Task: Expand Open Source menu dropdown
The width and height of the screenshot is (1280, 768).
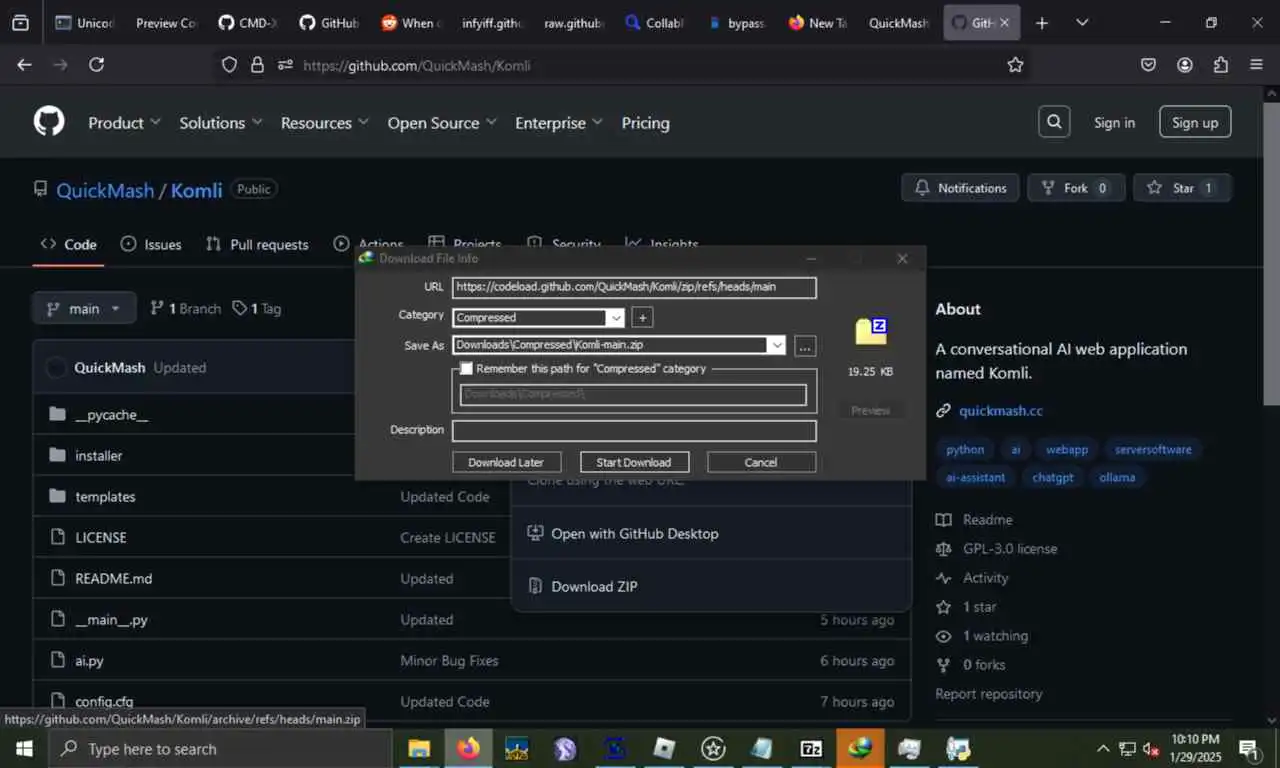Action: (x=442, y=122)
